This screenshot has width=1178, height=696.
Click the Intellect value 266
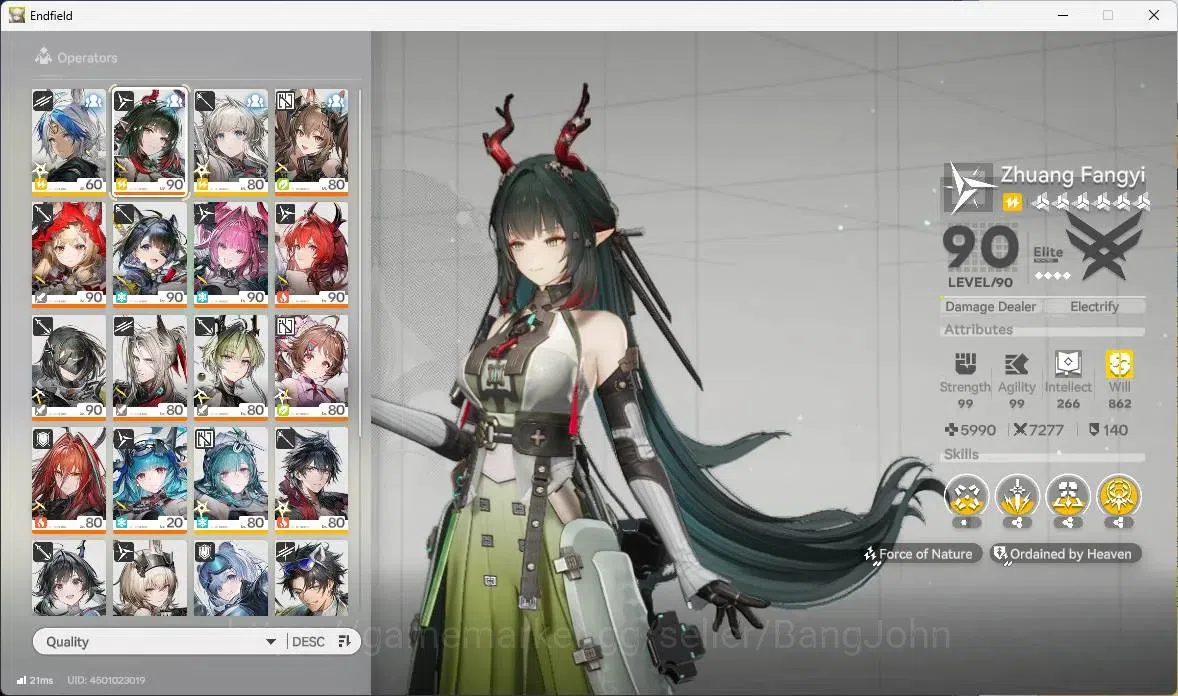[x=1068, y=404]
